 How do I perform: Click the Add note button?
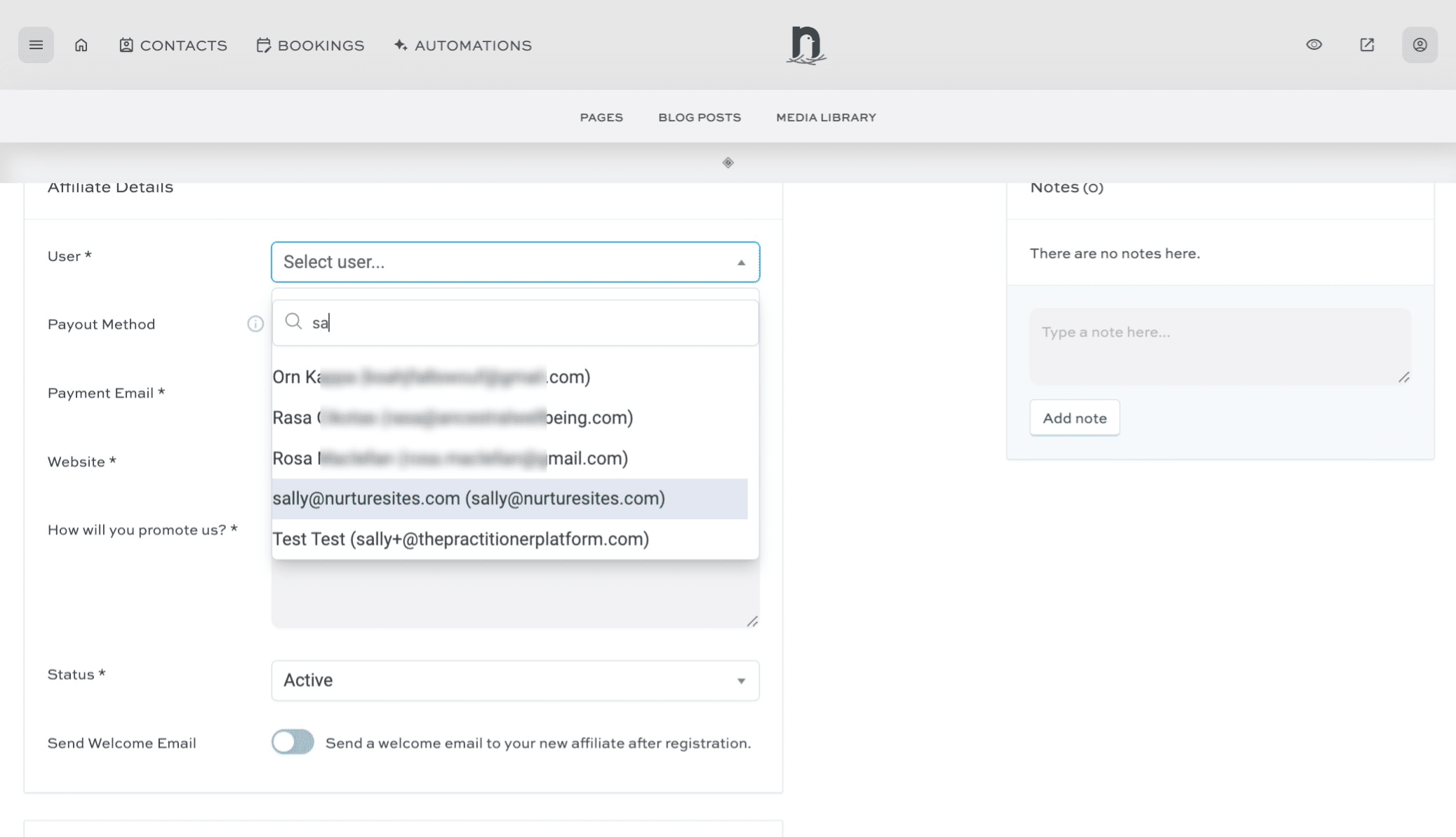[1074, 417]
